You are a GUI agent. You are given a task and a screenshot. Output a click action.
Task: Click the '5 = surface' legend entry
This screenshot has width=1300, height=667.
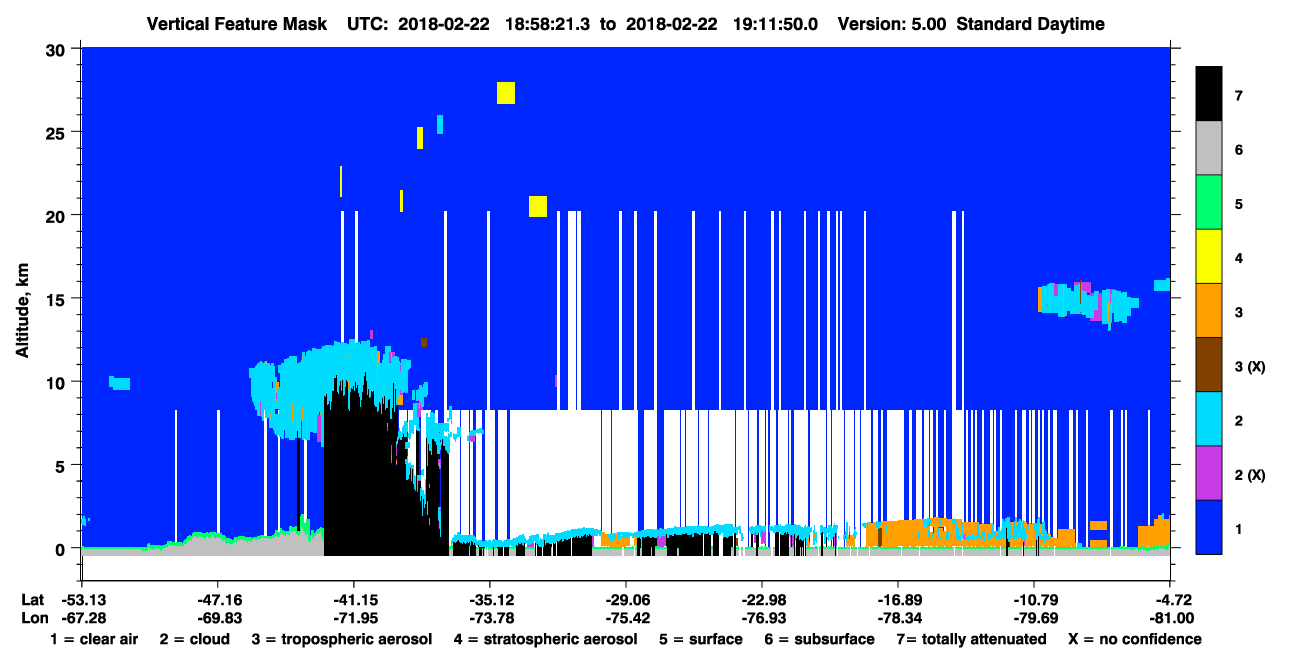[x=701, y=639]
